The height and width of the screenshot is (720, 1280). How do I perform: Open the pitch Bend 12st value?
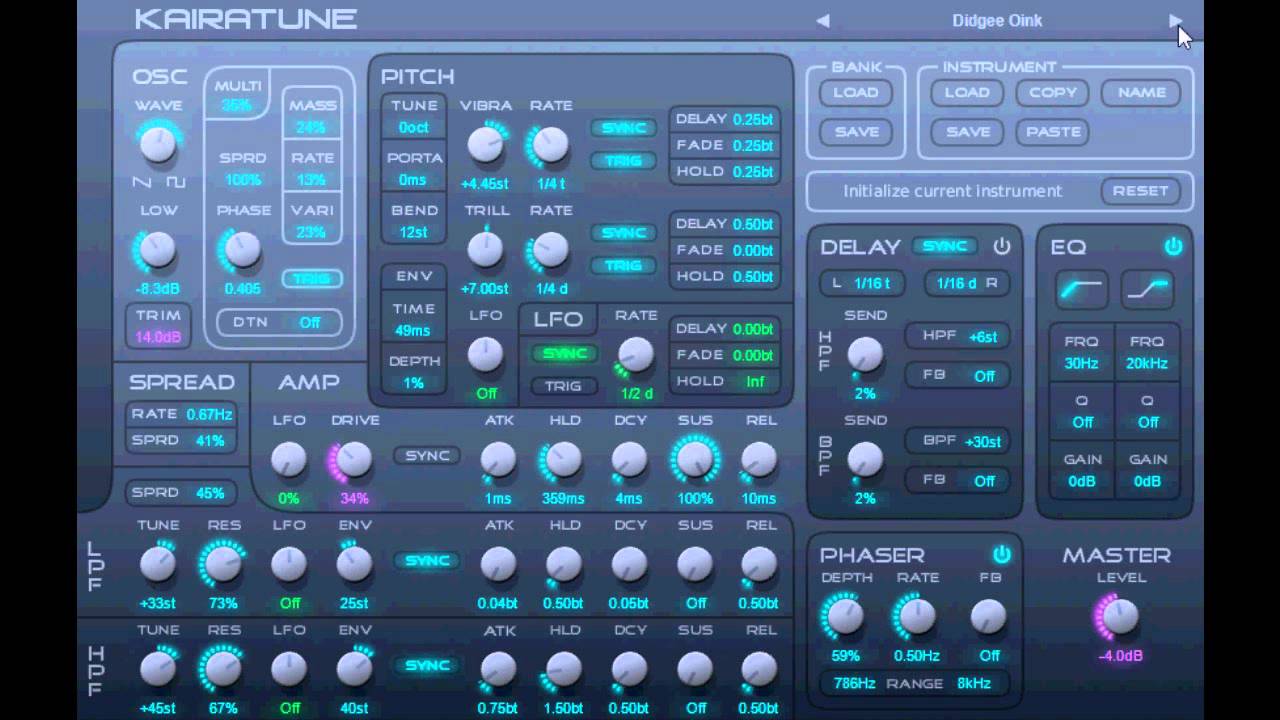[414, 232]
